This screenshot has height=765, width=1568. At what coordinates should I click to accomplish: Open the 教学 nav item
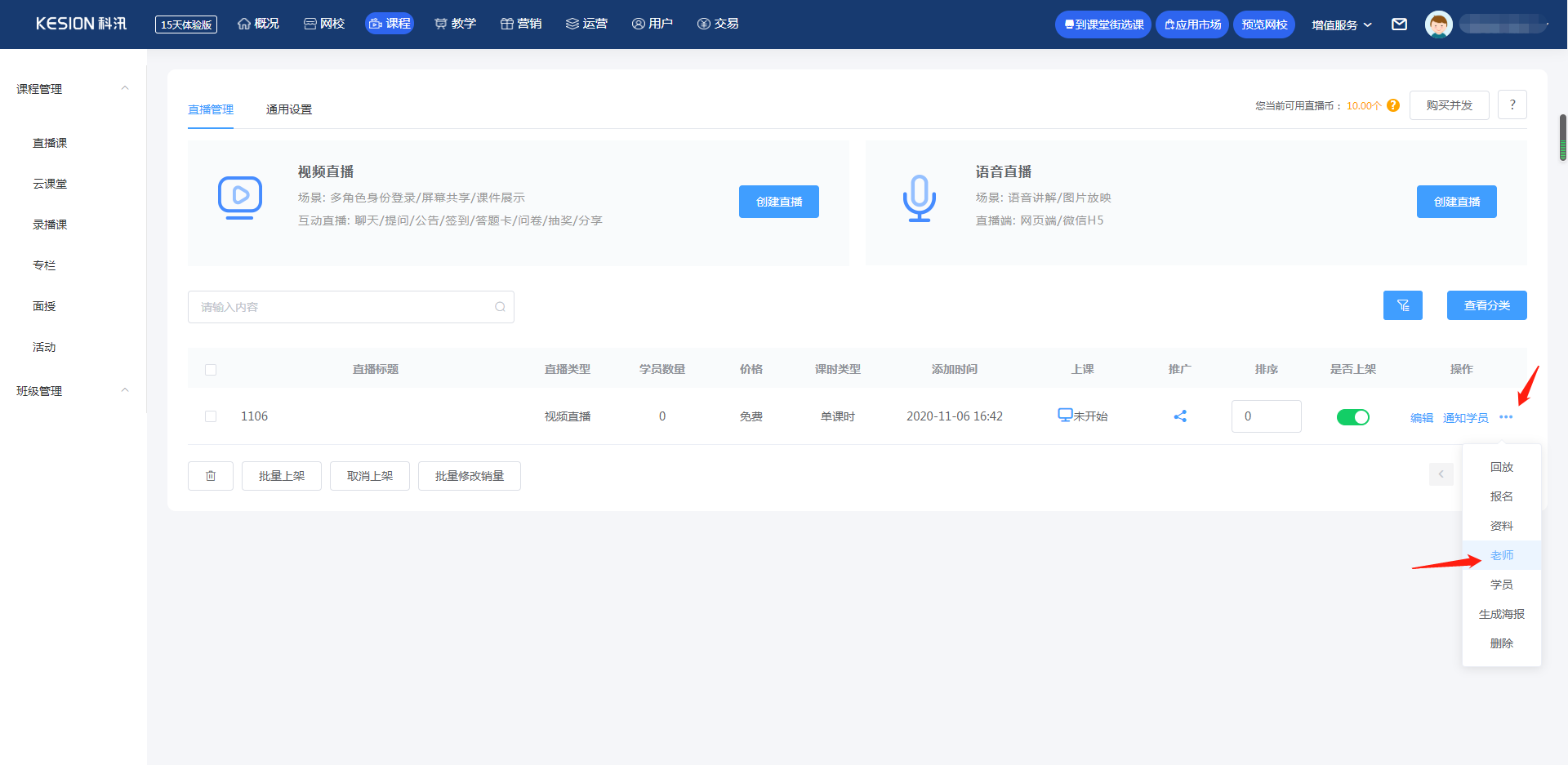coord(455,24)
